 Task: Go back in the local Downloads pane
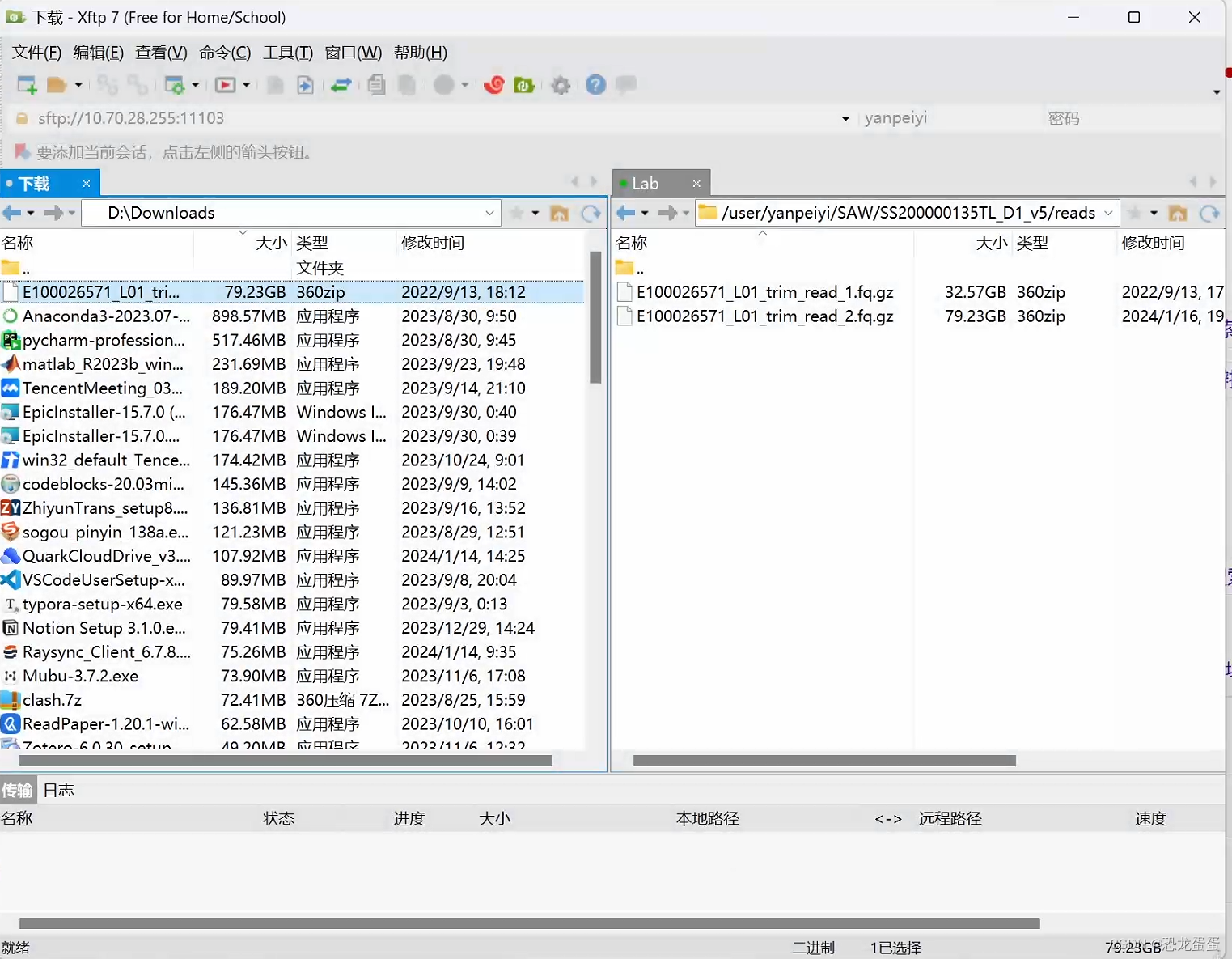coord(12,213)
